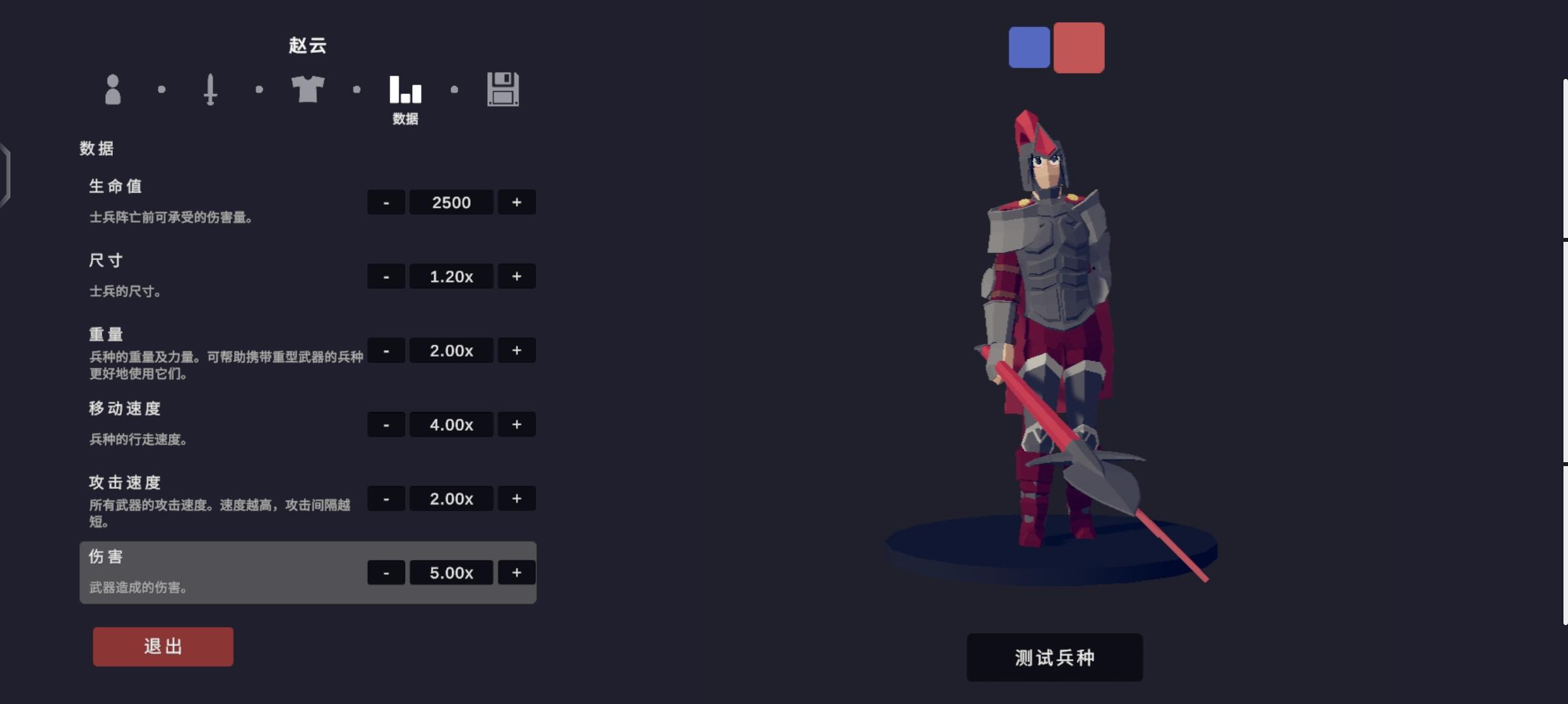Image resolution: width=1568 pixels, height=704 pixels.
Task: Increase 生命值 with the plus button
Action: [517, 202]
